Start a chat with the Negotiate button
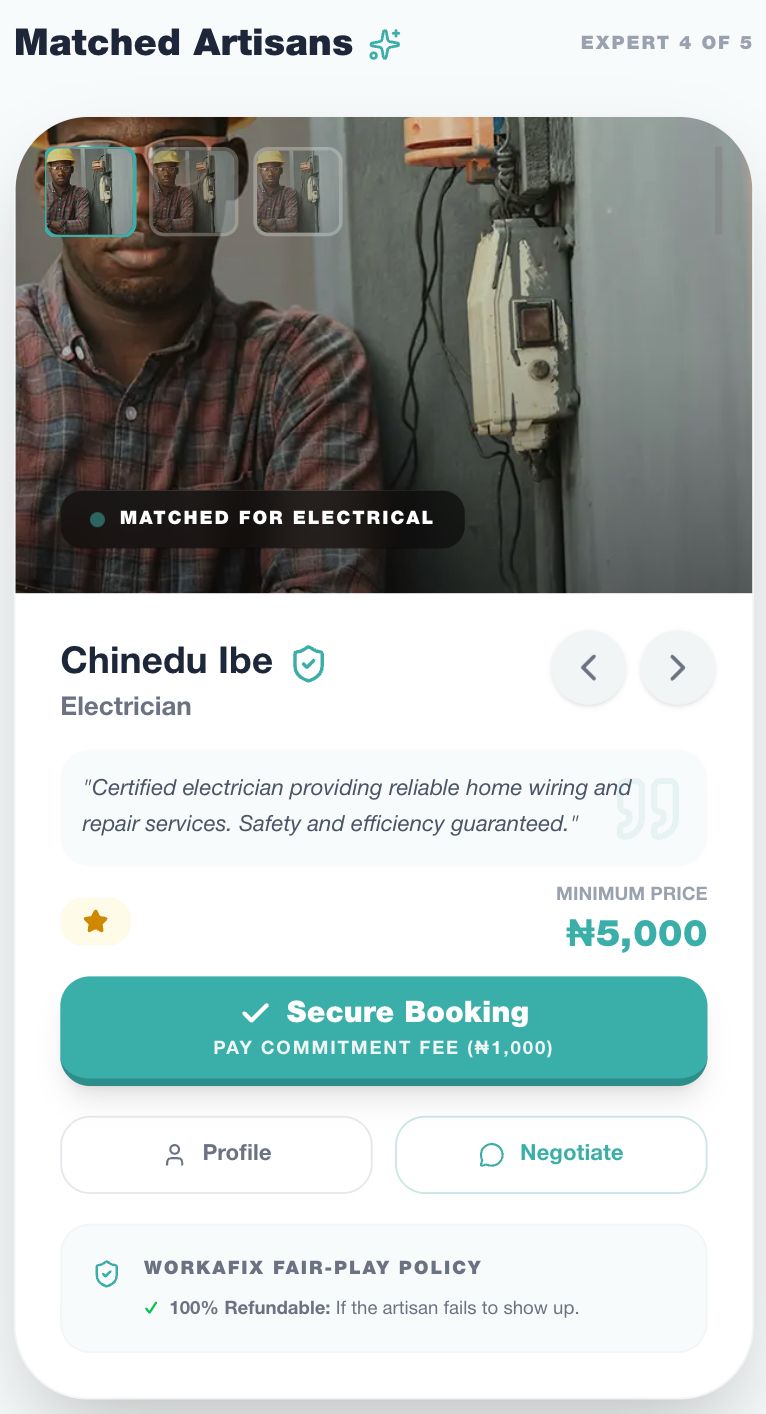766x1414 pixels. pos(551,1154)
